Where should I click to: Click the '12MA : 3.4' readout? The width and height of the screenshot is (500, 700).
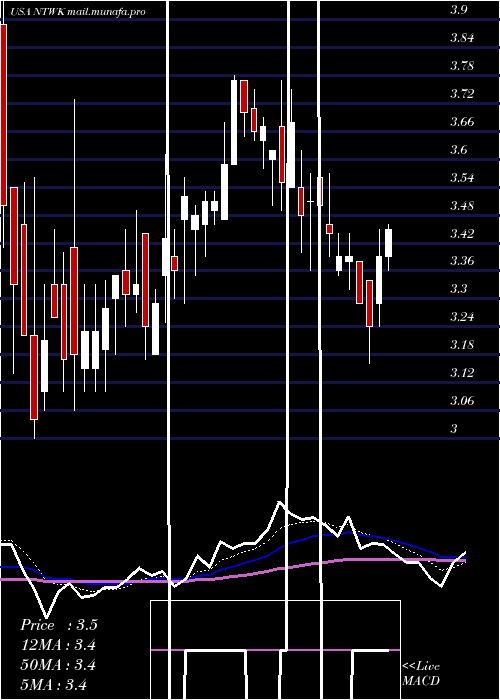(x=58, y=645)
